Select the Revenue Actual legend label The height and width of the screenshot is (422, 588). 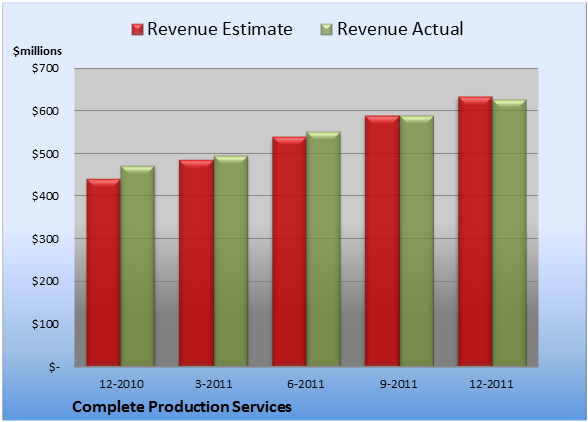[x=400, y=29]
